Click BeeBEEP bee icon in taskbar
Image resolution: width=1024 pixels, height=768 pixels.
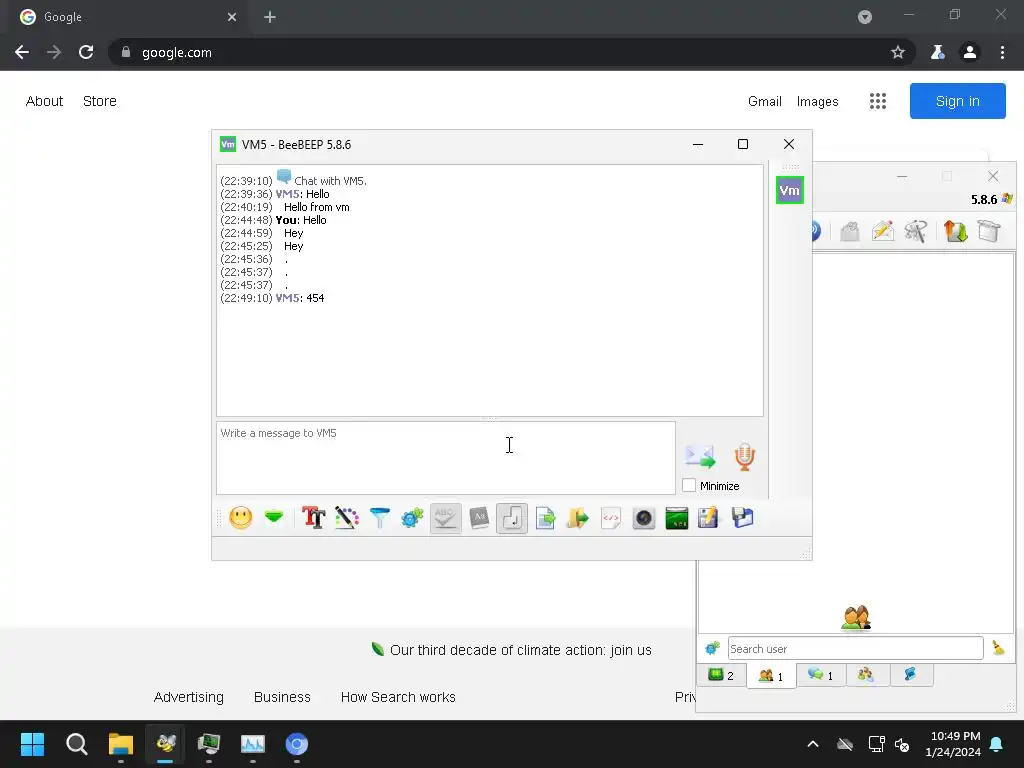click(x=165, y=744)
